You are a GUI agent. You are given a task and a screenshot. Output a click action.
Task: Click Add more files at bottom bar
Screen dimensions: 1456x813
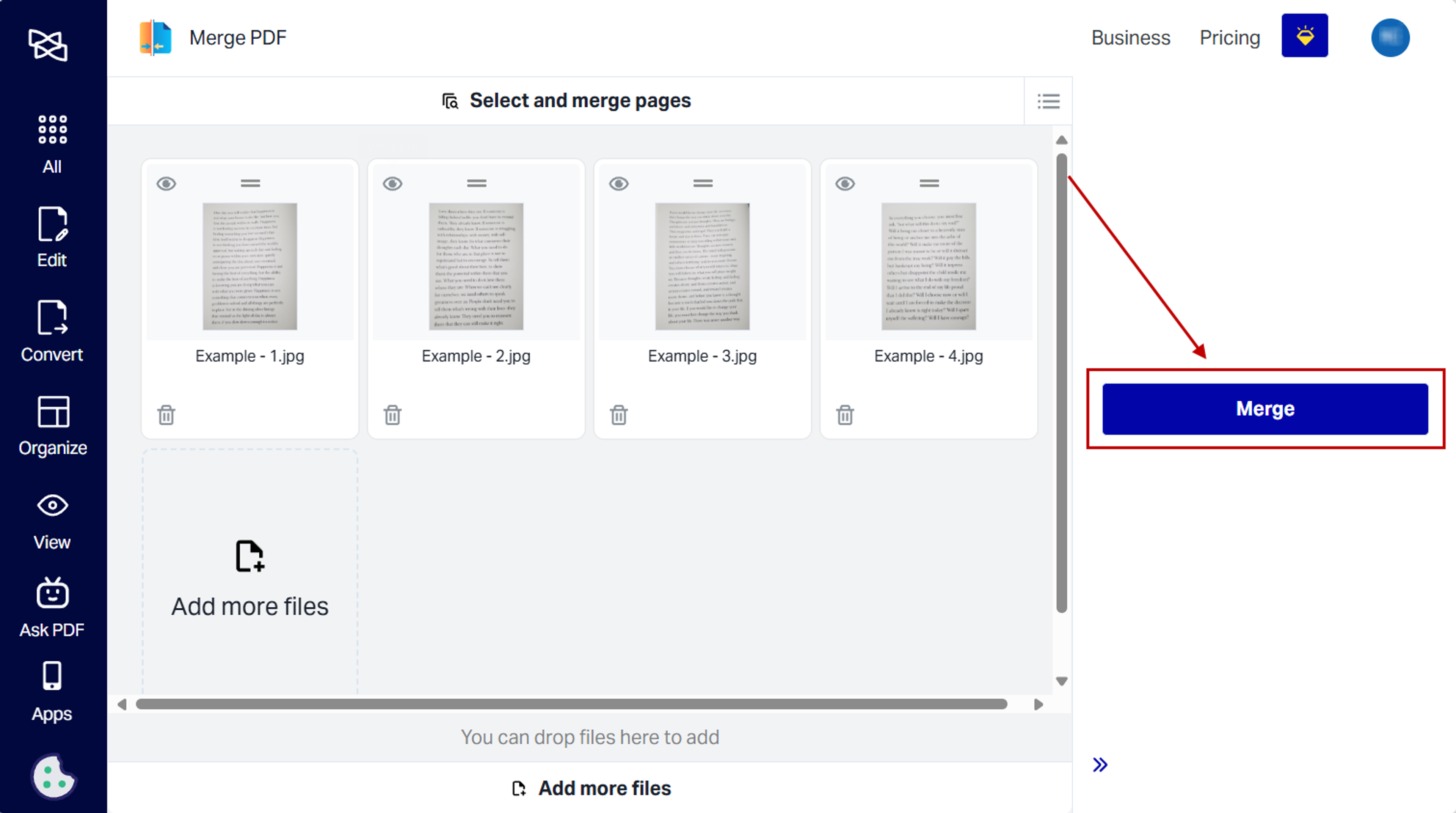pyautogui.click(x=591, y=788)
